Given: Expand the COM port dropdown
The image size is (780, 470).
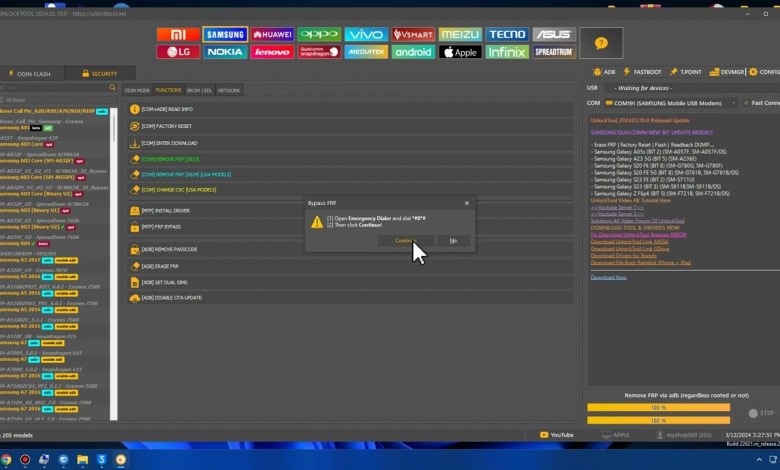Looking at the screenshot, I should coord(733,103).
